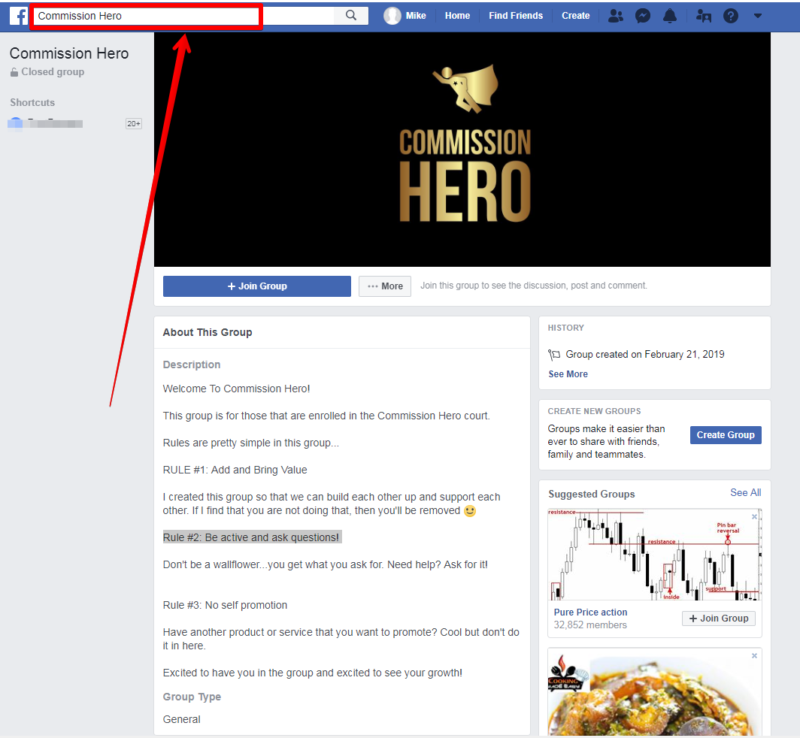Open the notifications bell

[x=670, y=16]
